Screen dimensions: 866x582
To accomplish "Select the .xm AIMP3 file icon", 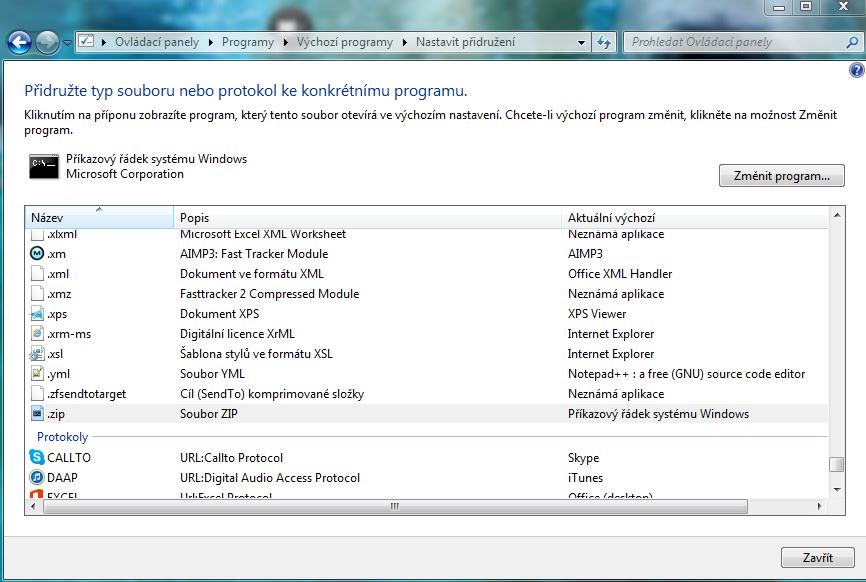I will click(36, 253).
